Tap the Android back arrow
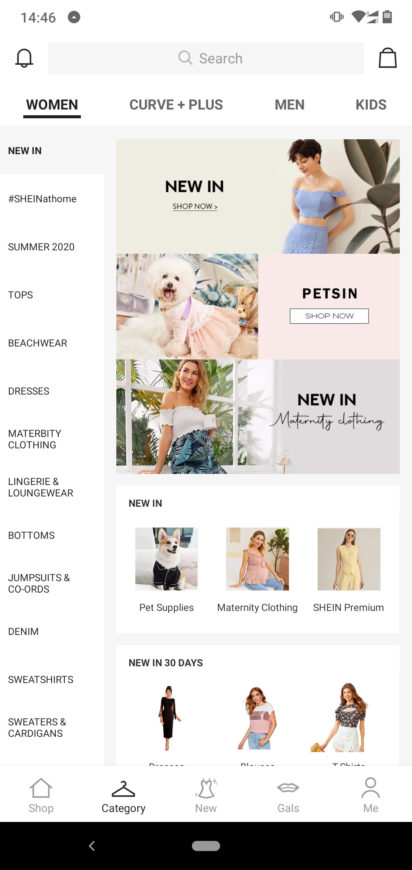 [92, 846]
